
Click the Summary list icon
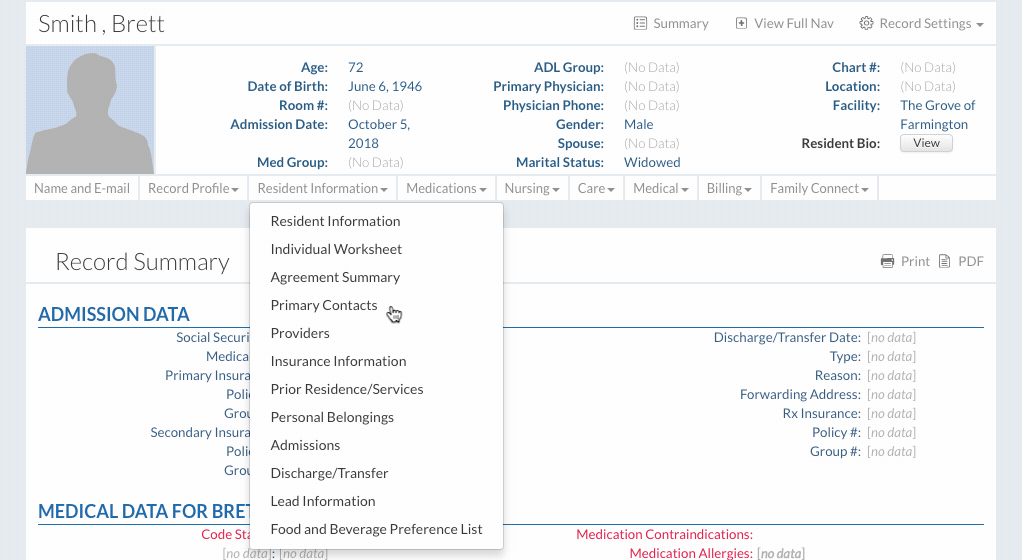641,24
